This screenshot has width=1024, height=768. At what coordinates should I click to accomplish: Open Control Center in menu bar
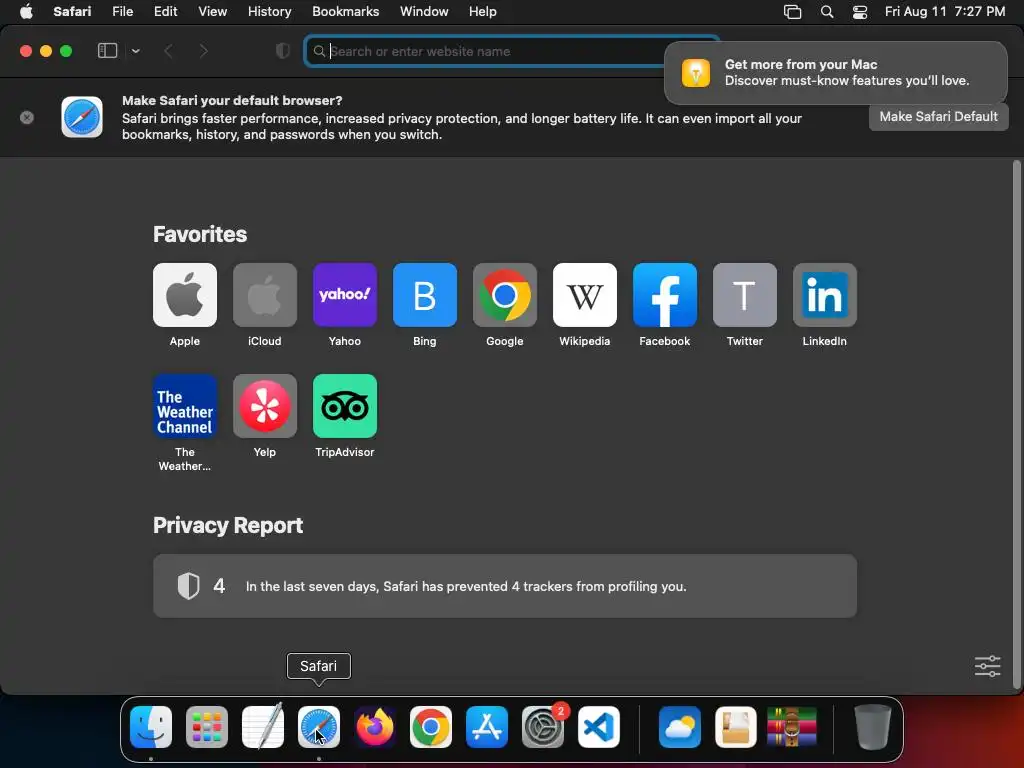click(x=860, y=11)
